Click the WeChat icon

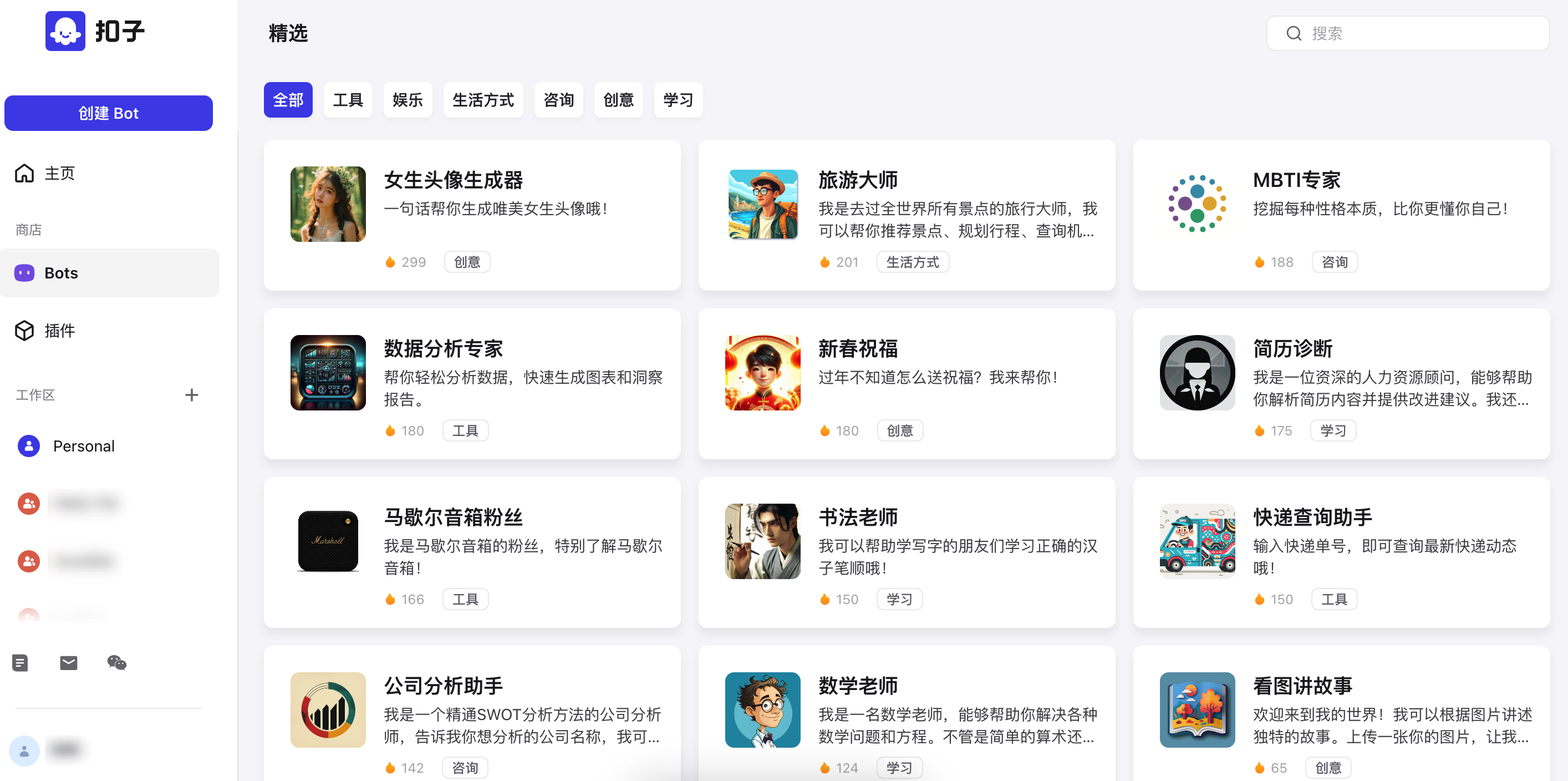(x=117, y=663)
